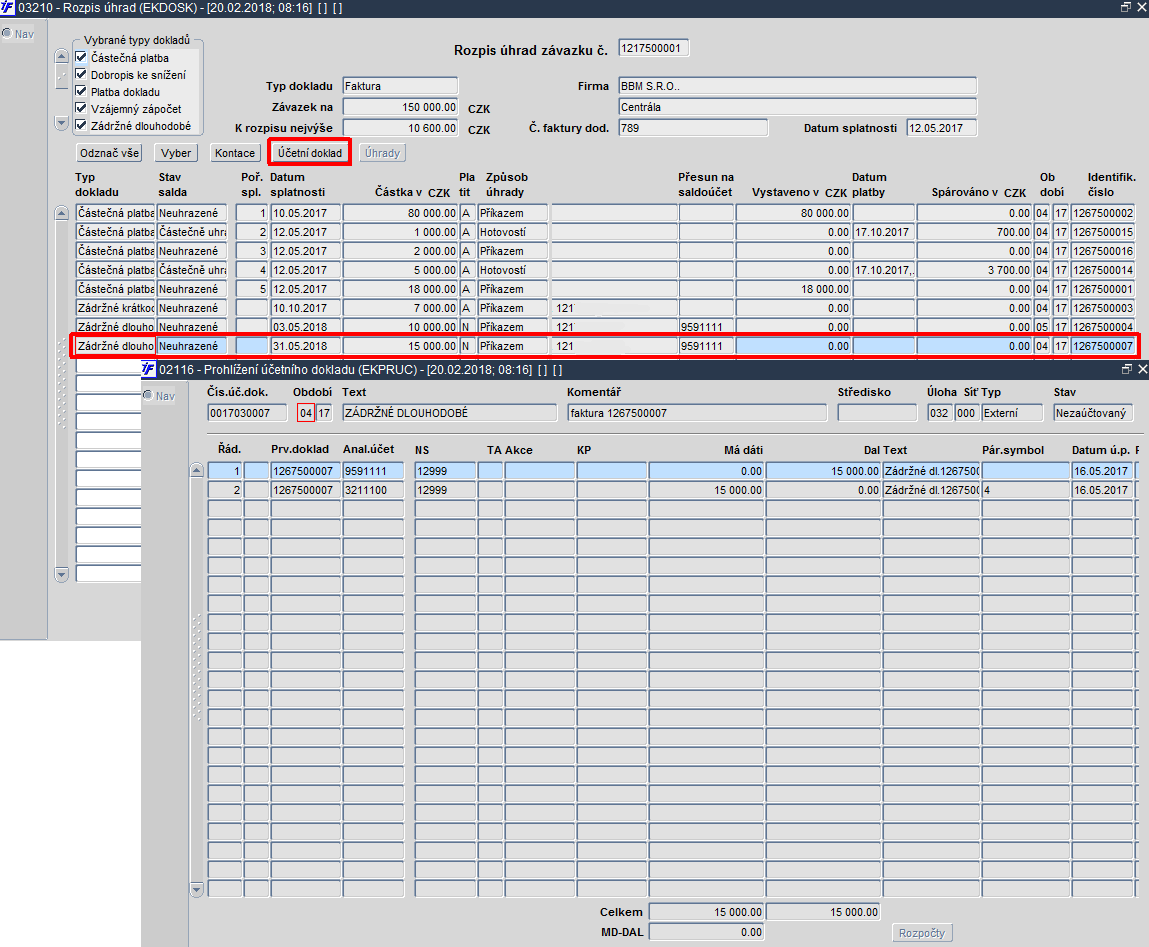Click the Rozpočty button
Screen dimensions: 1149x947
pos(922,932)
